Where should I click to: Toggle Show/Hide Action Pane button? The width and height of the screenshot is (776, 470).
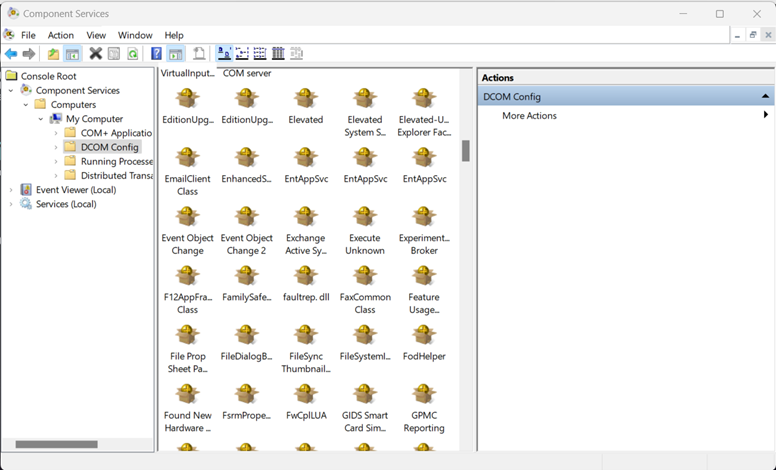(x=175, y=53)
